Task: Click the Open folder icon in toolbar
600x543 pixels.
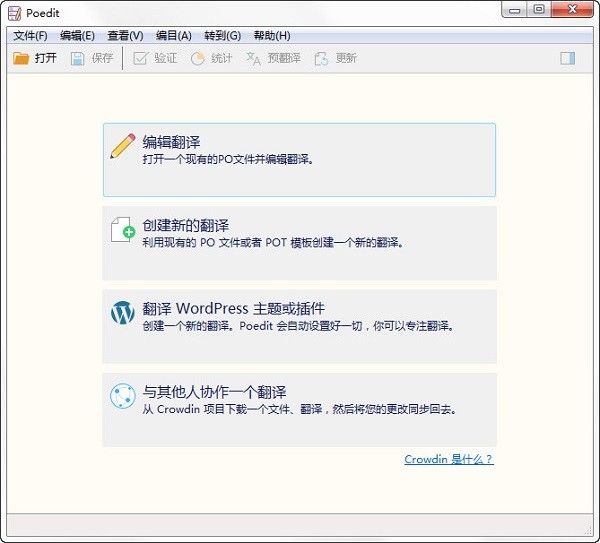Action: click(x=21, y=58)
